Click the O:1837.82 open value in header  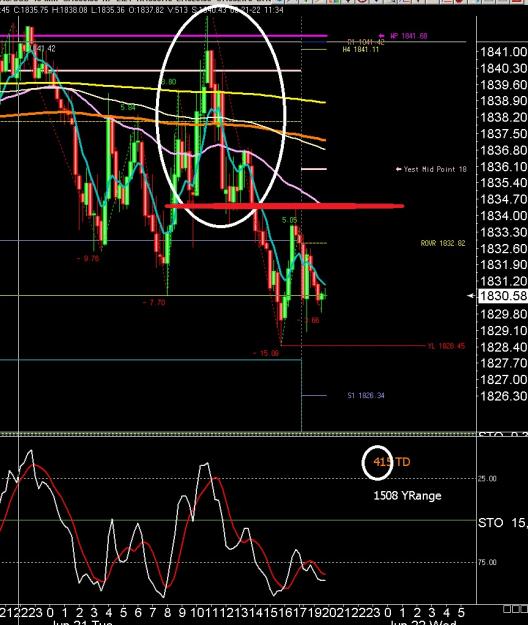(x=146, y=10)
